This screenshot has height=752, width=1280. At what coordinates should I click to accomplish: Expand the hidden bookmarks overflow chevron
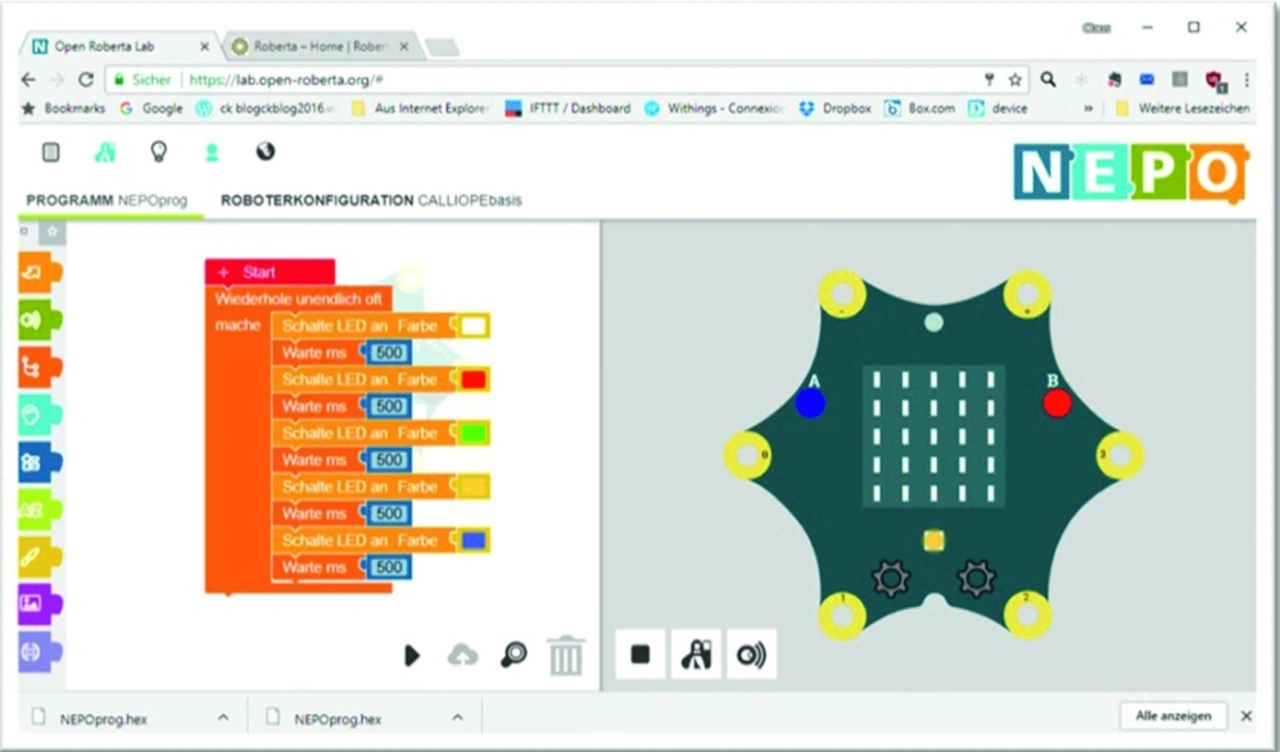point(1088,108)
